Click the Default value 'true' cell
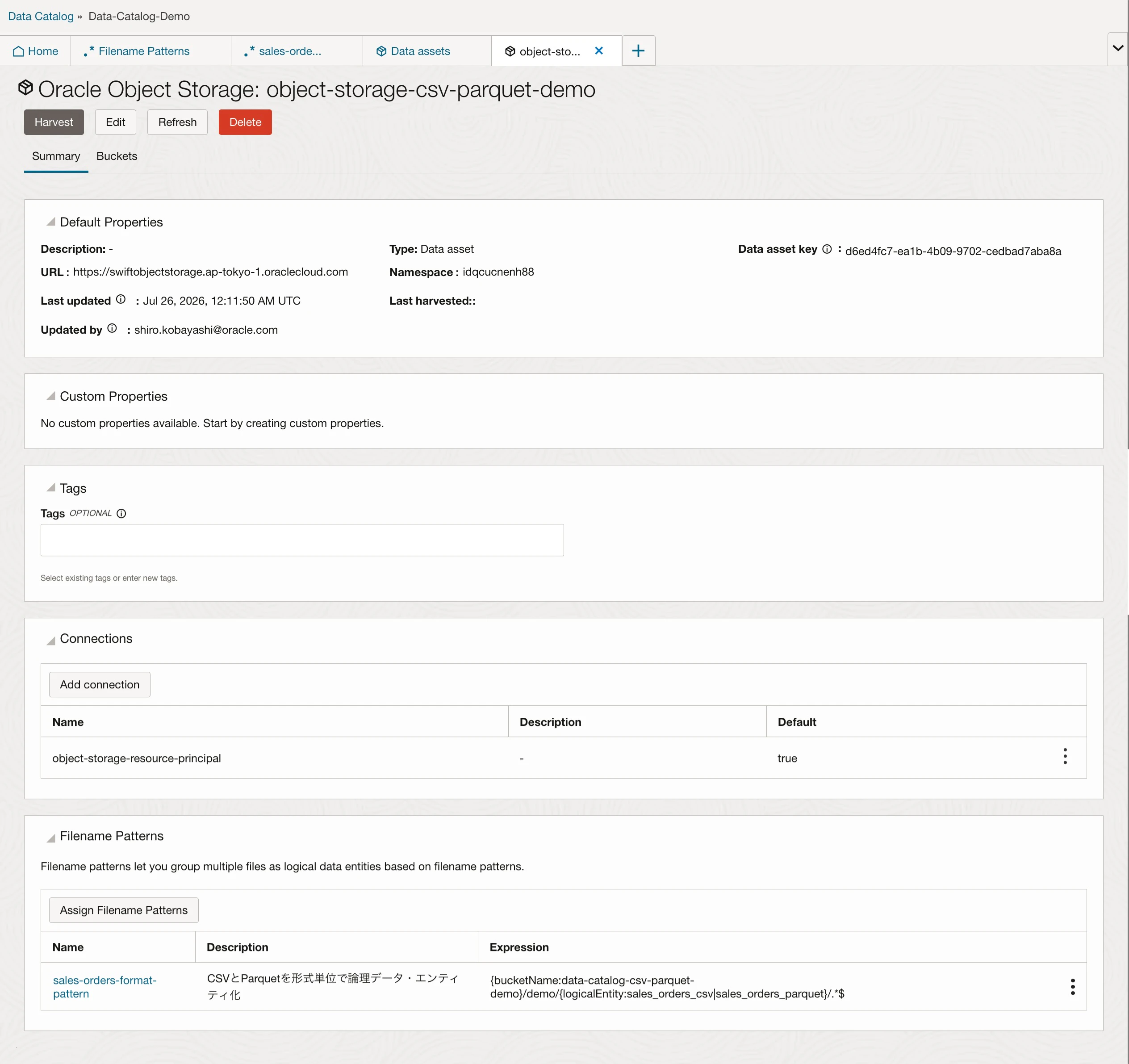The height and width of the screenshot is (1064, 1129). click(787, 758)
